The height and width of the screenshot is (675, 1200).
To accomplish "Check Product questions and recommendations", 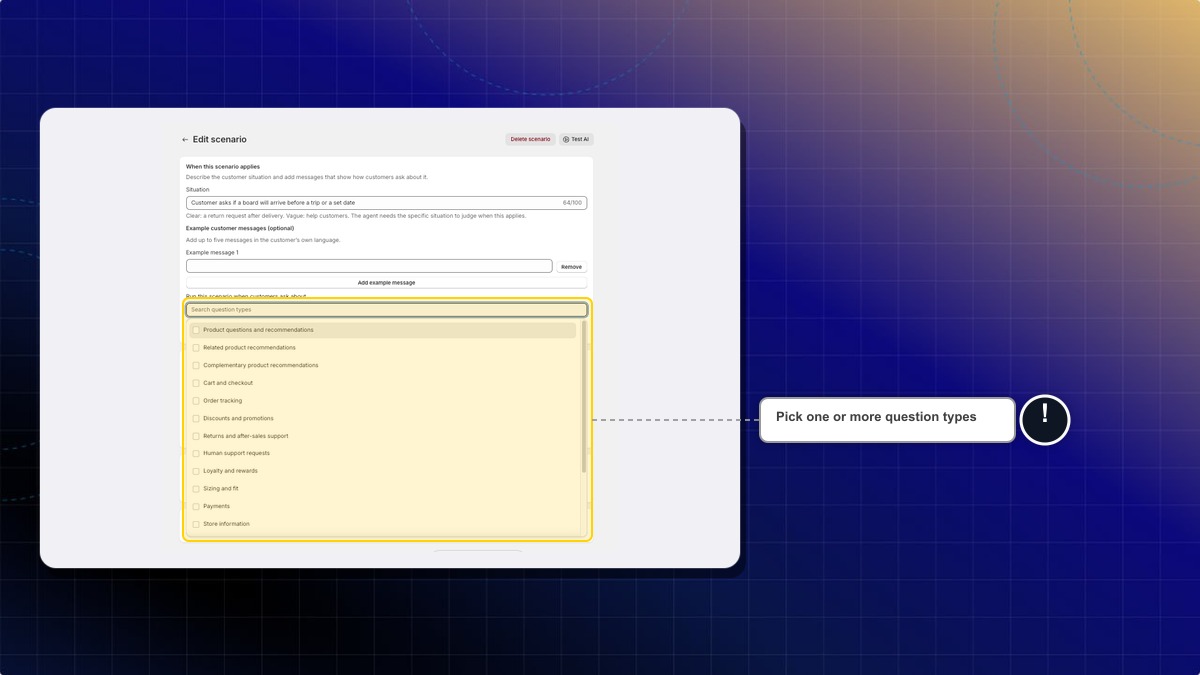I will (196, 330).
